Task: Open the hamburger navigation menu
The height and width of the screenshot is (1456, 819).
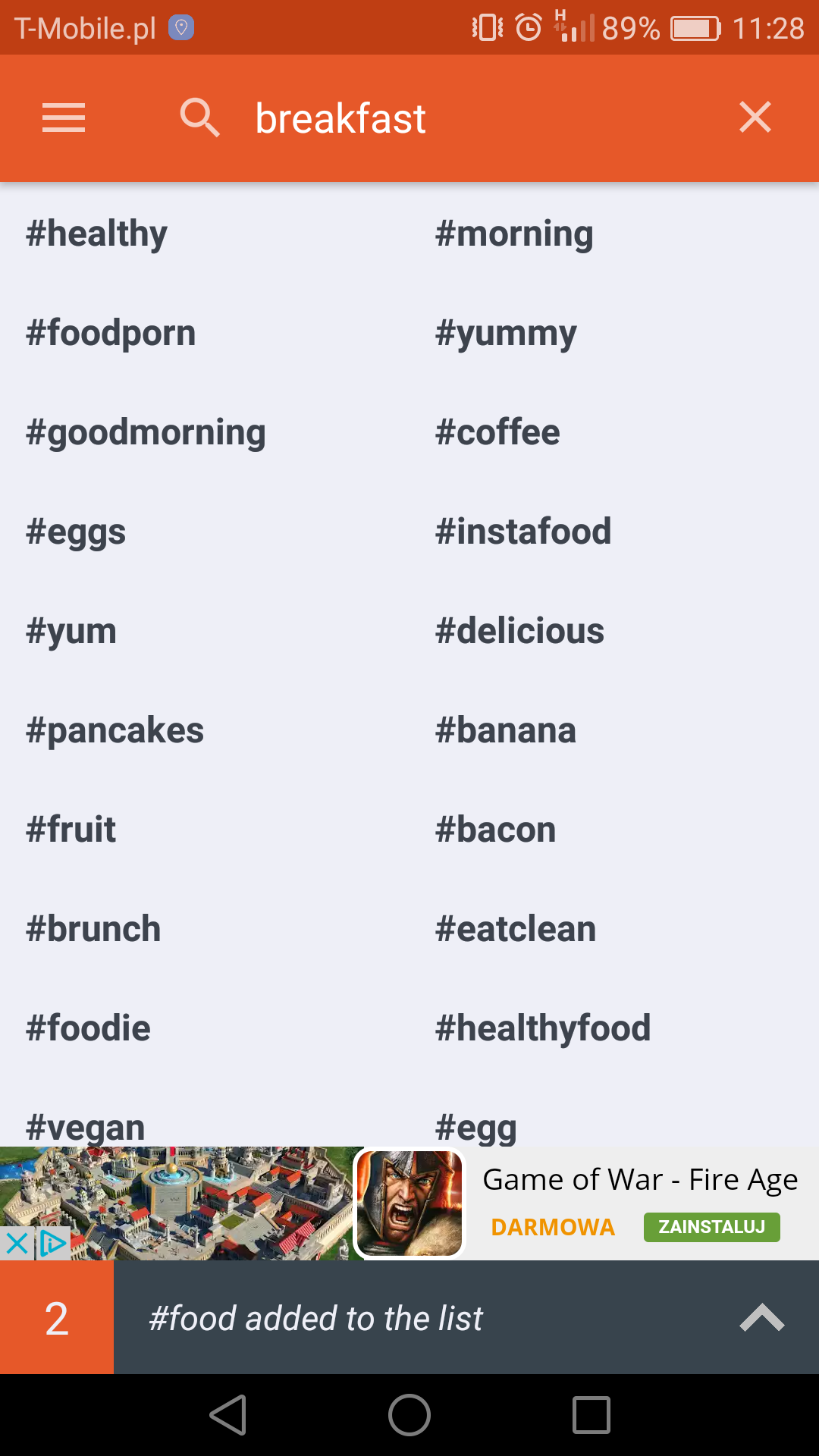Action: coord(64,118)
